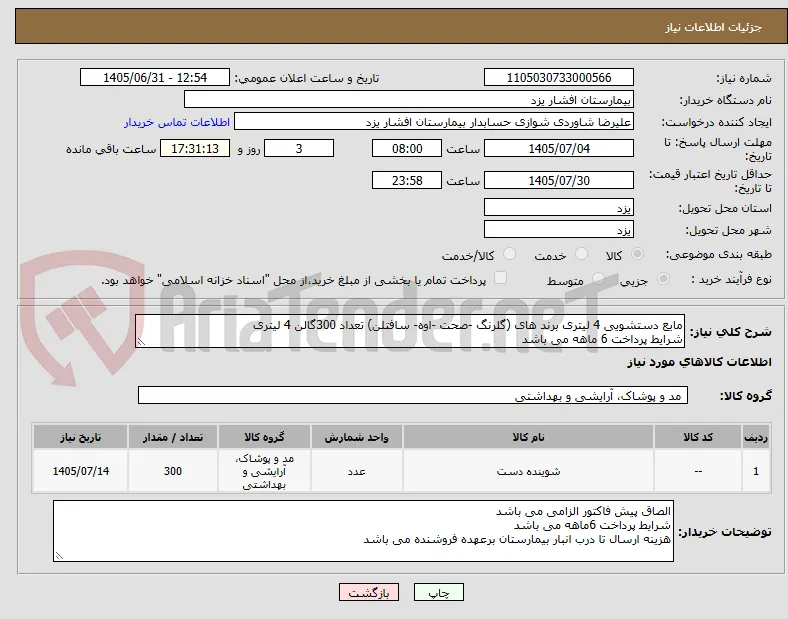Click the شرح کلی نیاز description textarea
Image resolution: width=788 pixels, height=619 pixels.
(410, 332)
